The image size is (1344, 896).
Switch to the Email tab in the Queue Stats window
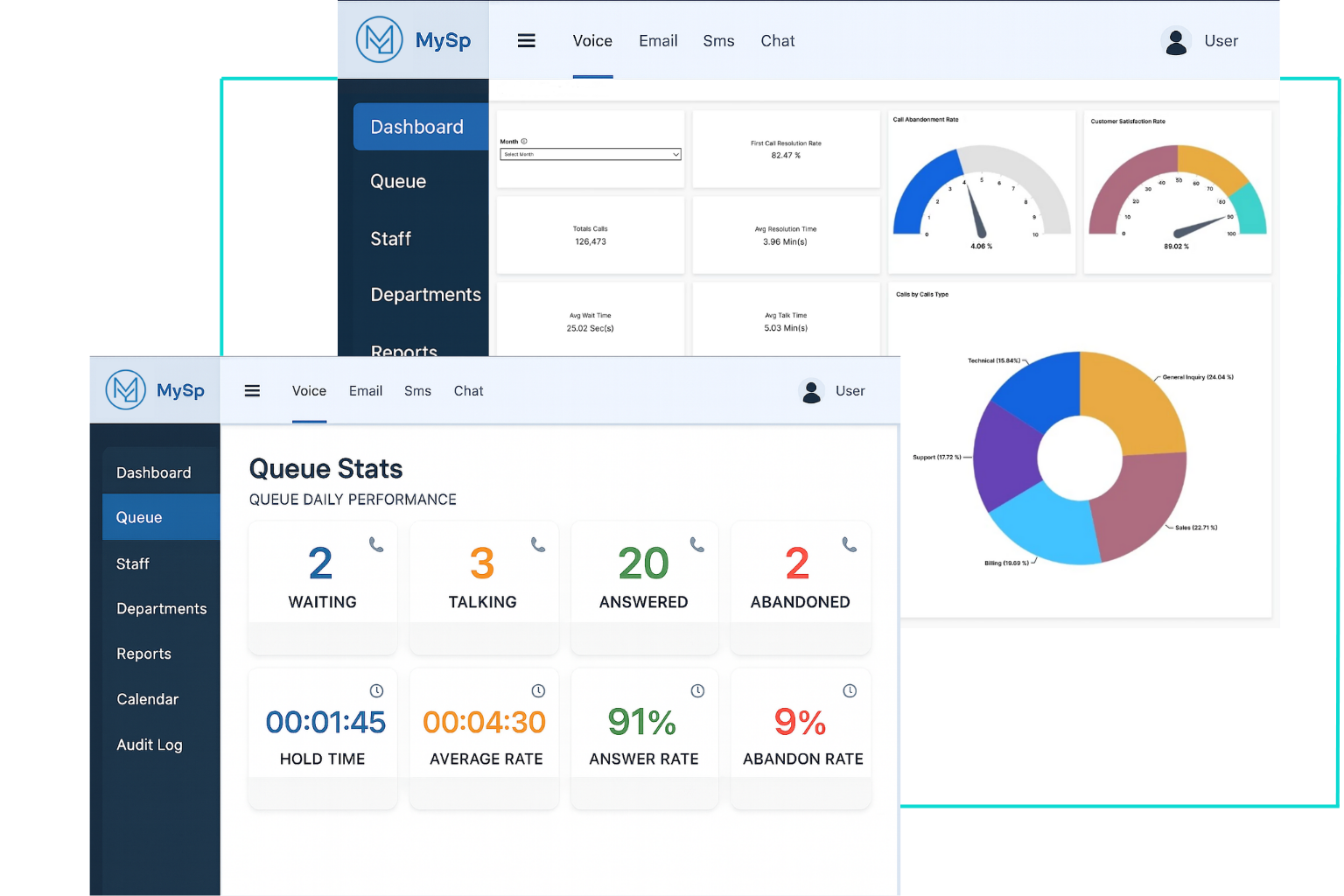(x=366, y=391)
